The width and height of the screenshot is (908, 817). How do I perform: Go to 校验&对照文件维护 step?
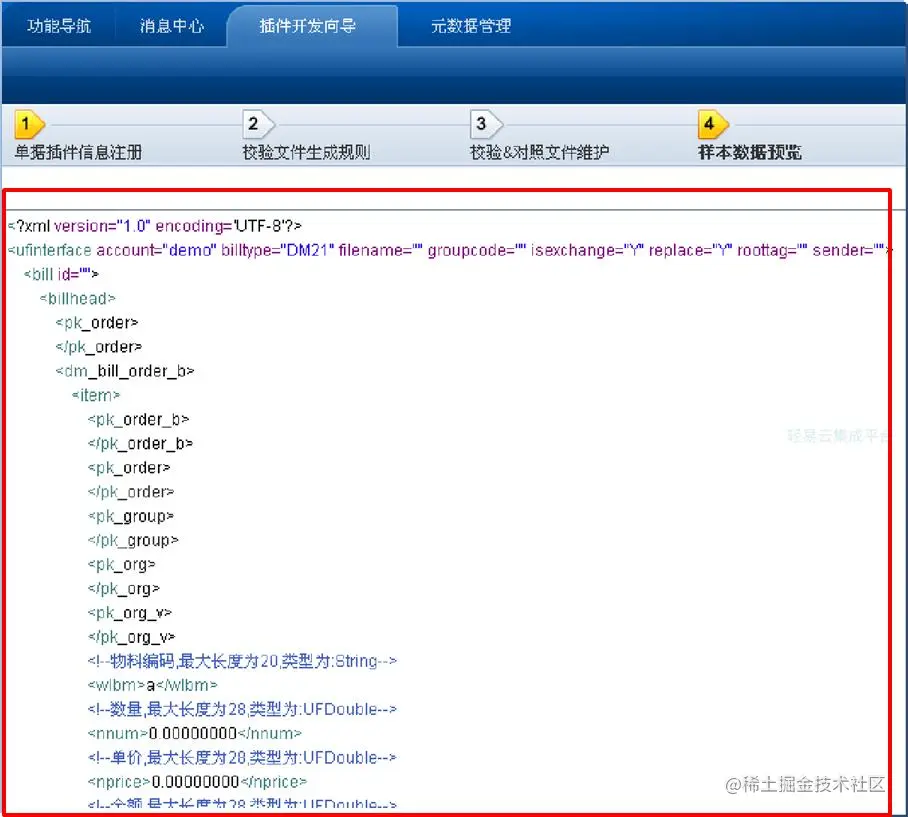tap(539, 152)
